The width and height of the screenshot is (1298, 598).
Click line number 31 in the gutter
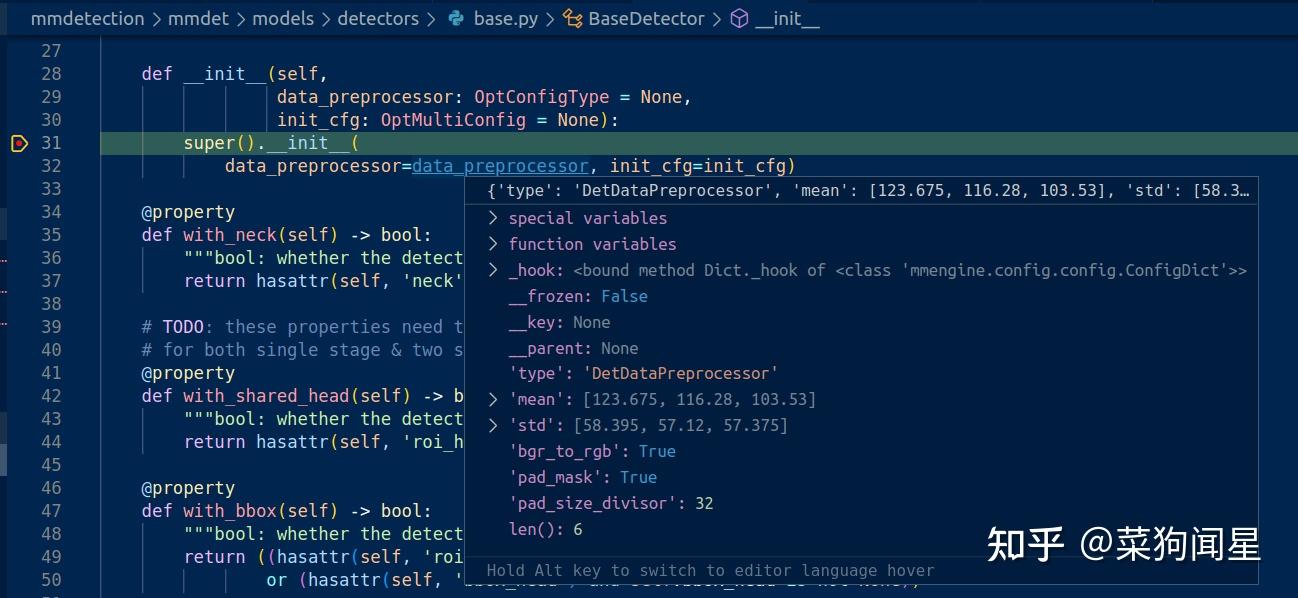pyautogui.click(x=53, y=142)
